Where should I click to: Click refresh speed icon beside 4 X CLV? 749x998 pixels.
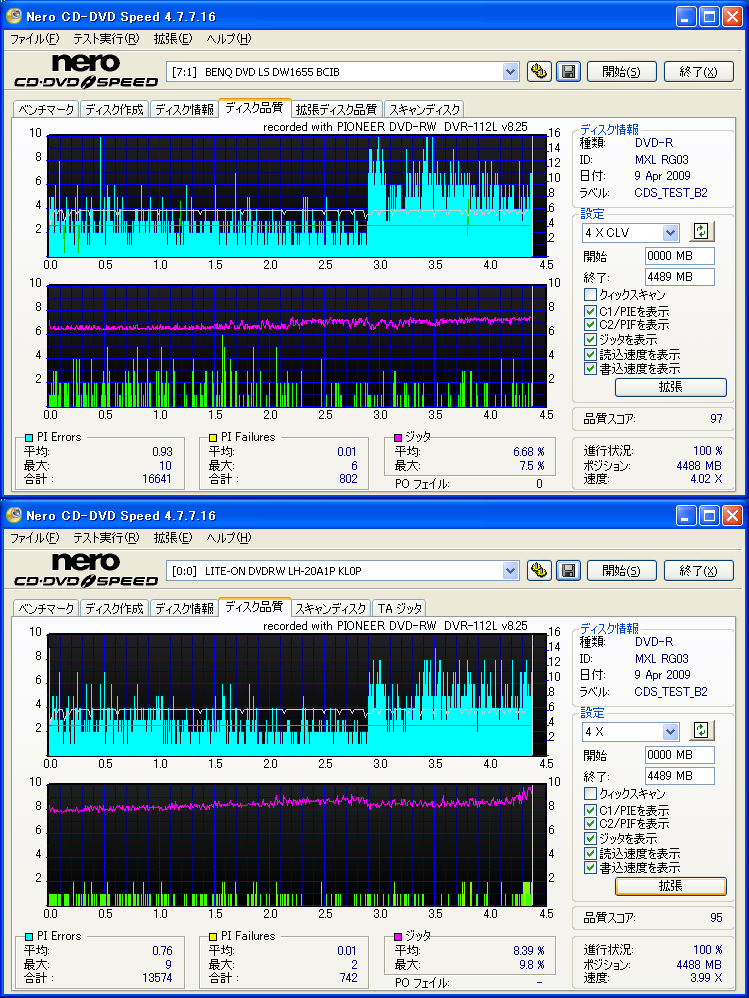tap(701, 232)
